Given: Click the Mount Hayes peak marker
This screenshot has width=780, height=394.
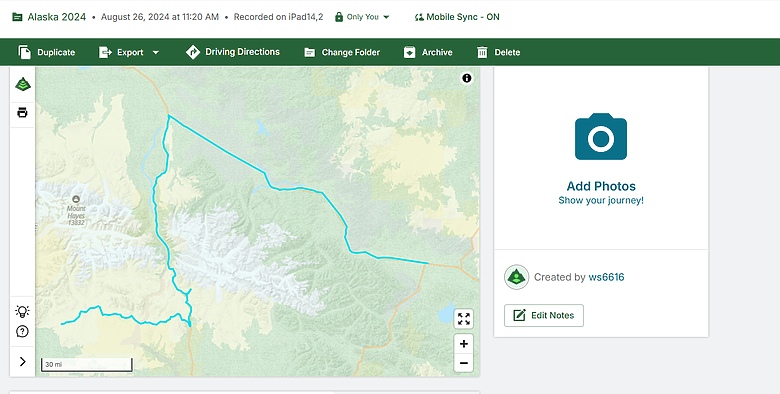Looking at the screenshot, I should [76, 199].
